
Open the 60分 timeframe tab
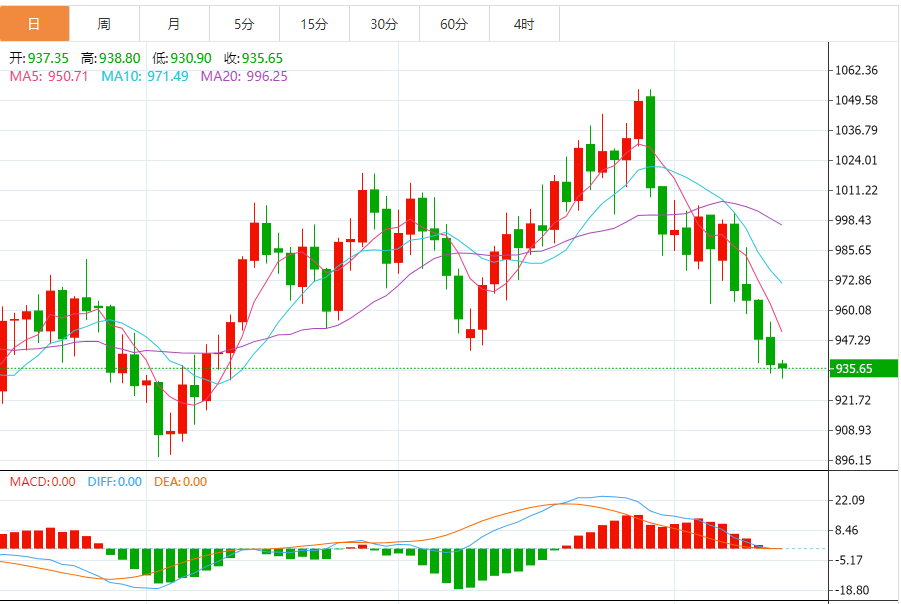coord(455,24)
